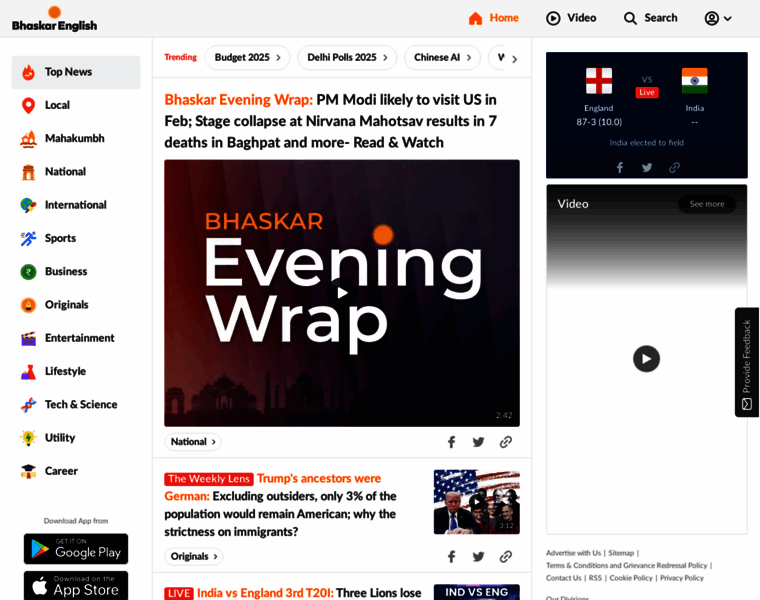The height and width of the screenshot is (600, 760).
Task: Open Contact Us footer link
Action: [563, 578]
